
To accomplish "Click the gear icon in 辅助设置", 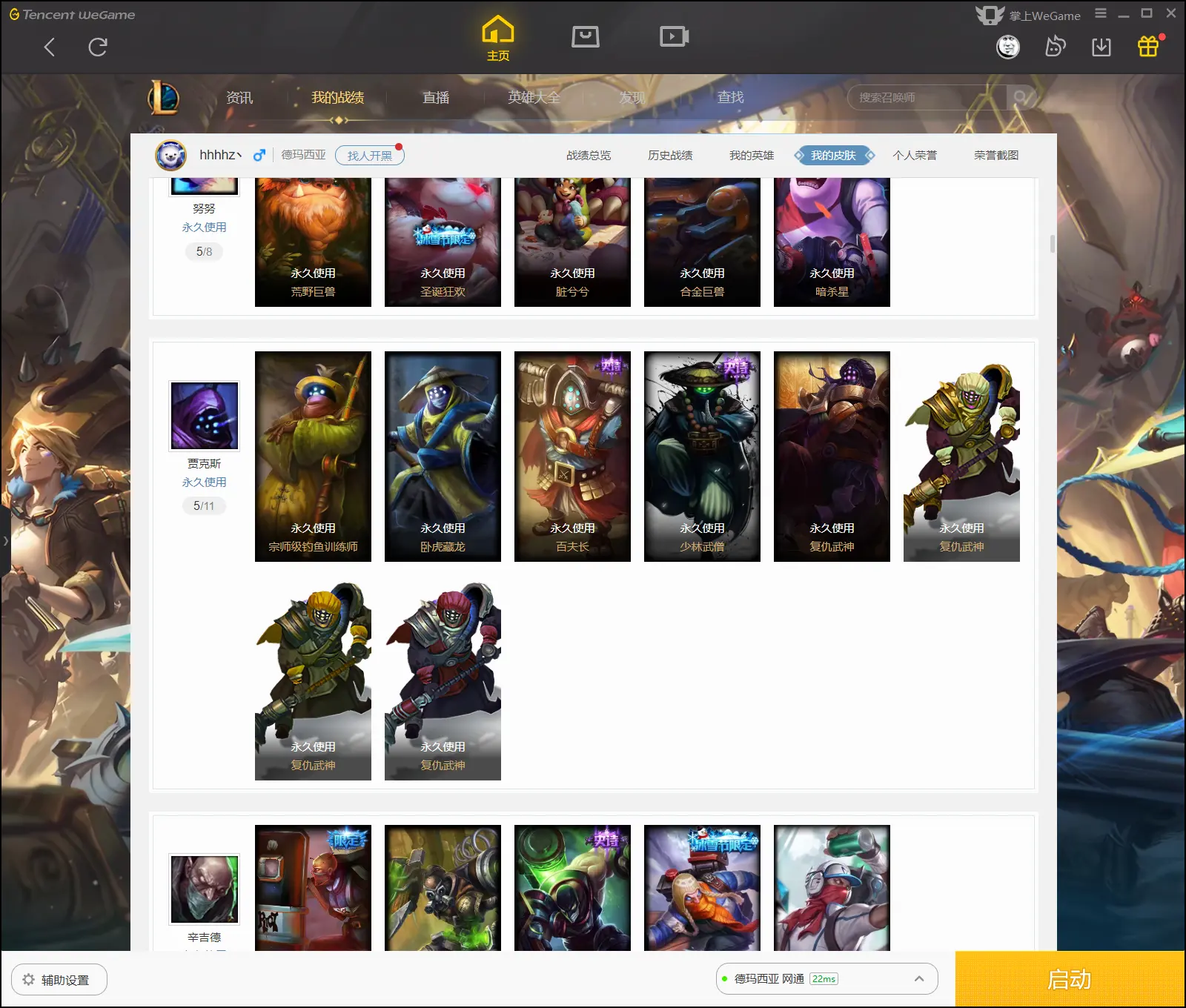I will coord(28,979).
